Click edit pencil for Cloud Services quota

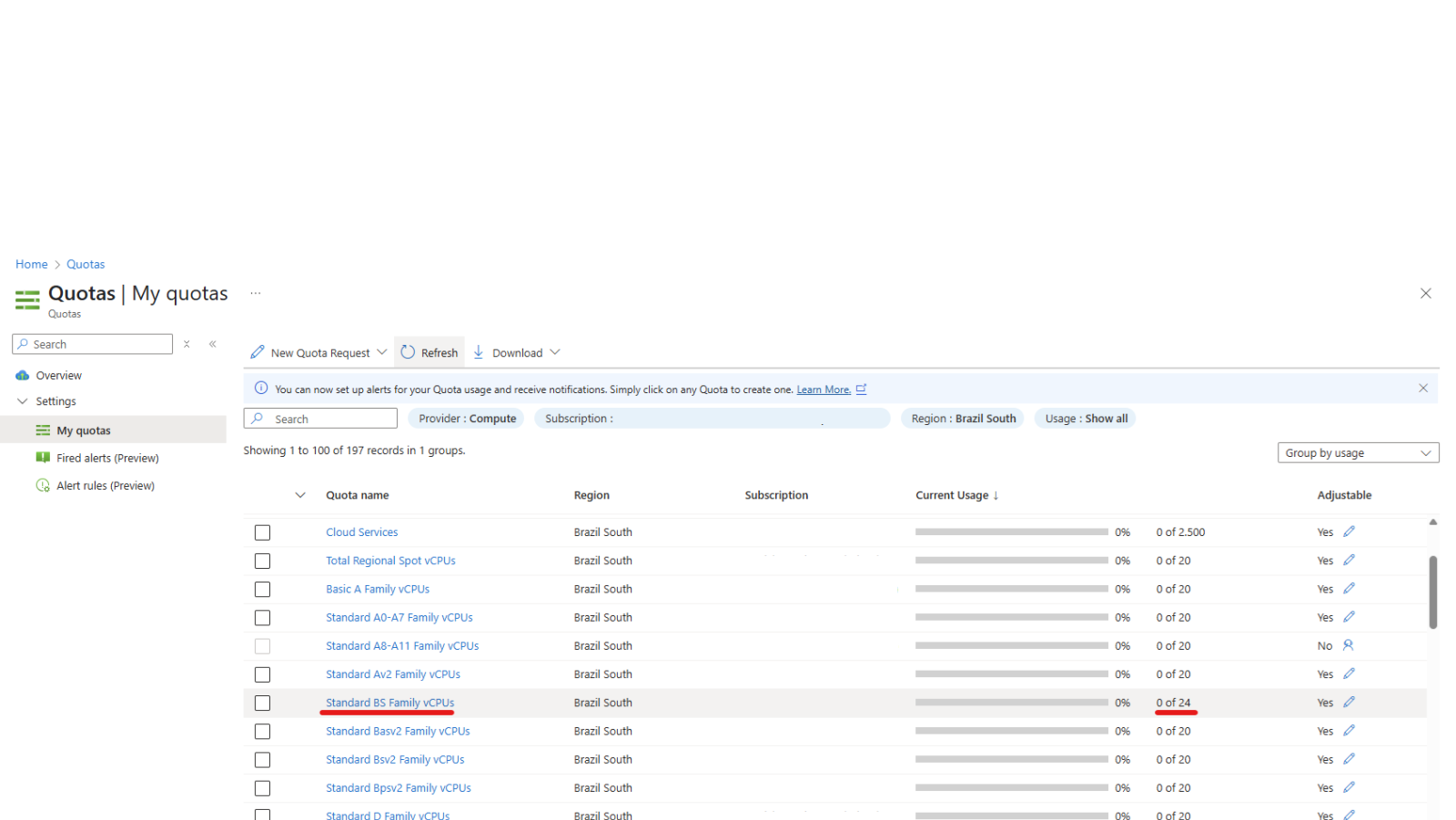[1349, 531]
